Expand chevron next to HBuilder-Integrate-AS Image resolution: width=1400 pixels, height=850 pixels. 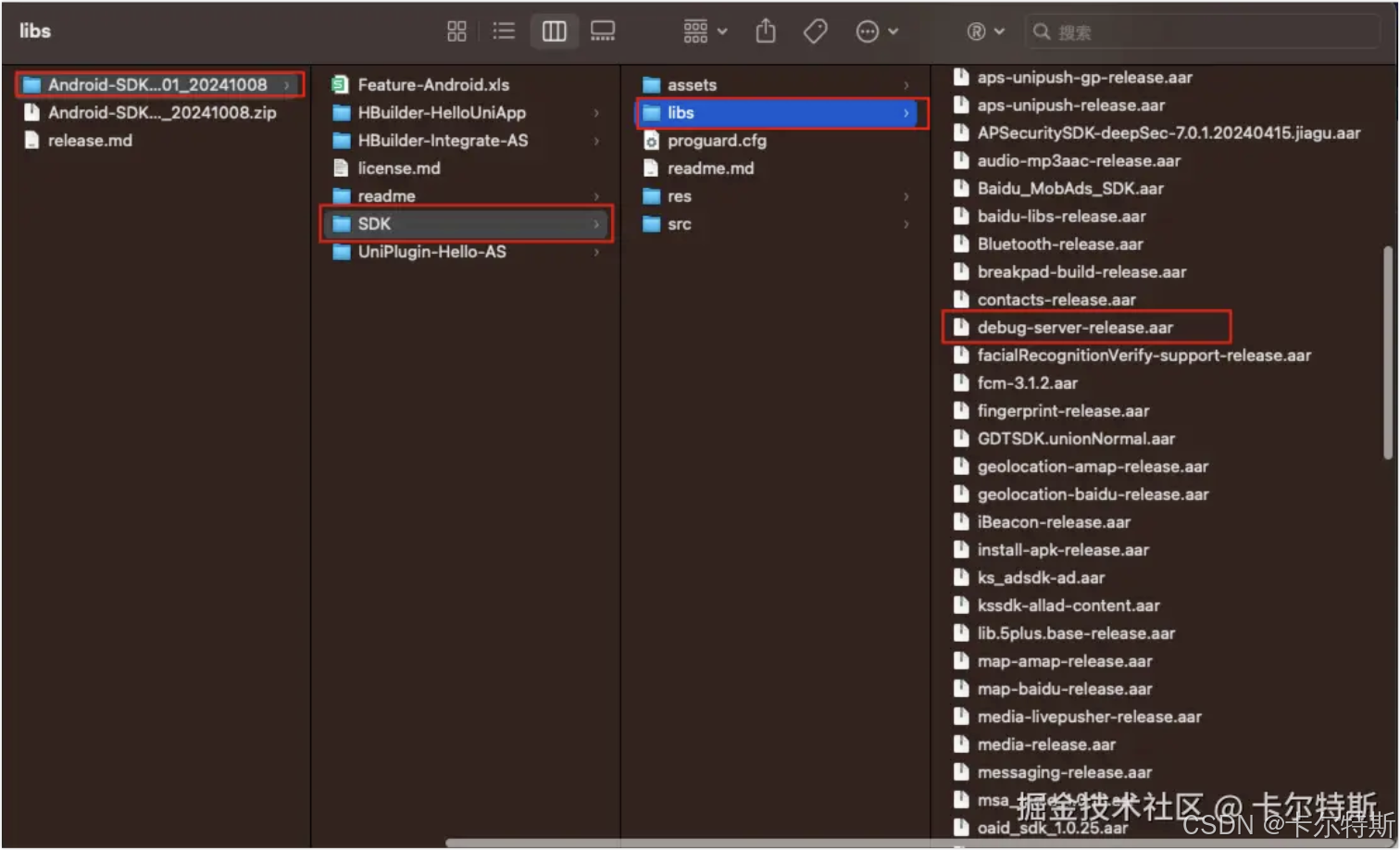click(x=596, y=141)
